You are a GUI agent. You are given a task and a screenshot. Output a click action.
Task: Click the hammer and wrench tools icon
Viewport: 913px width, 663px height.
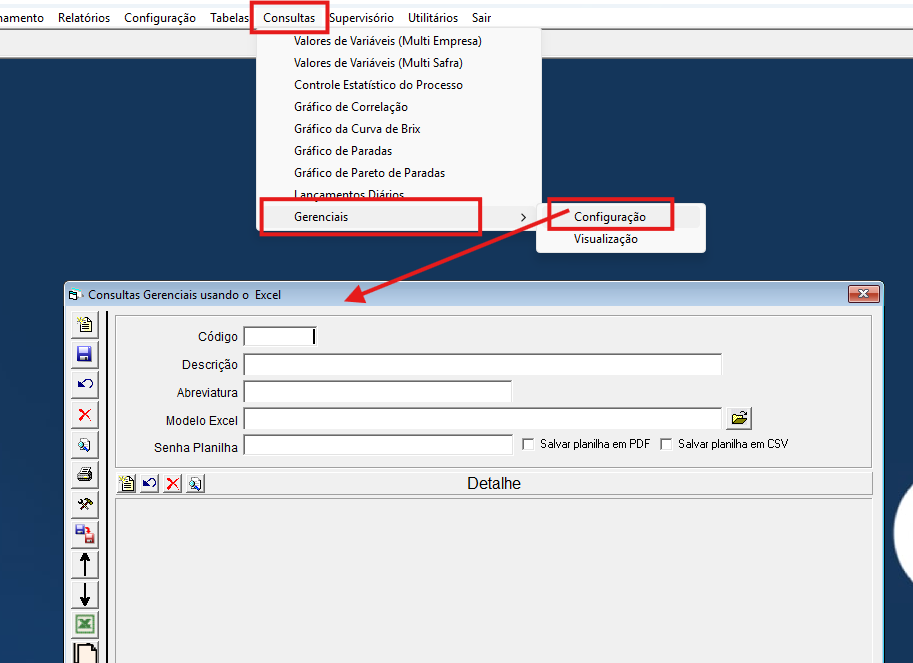[85, 504]
